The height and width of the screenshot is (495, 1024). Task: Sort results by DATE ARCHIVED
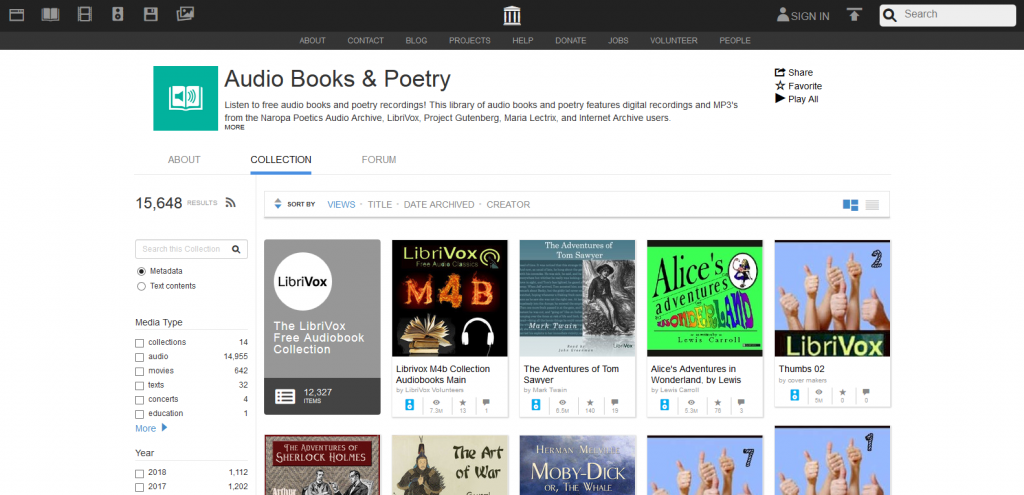pyautogui.click(x=439, y=204)
